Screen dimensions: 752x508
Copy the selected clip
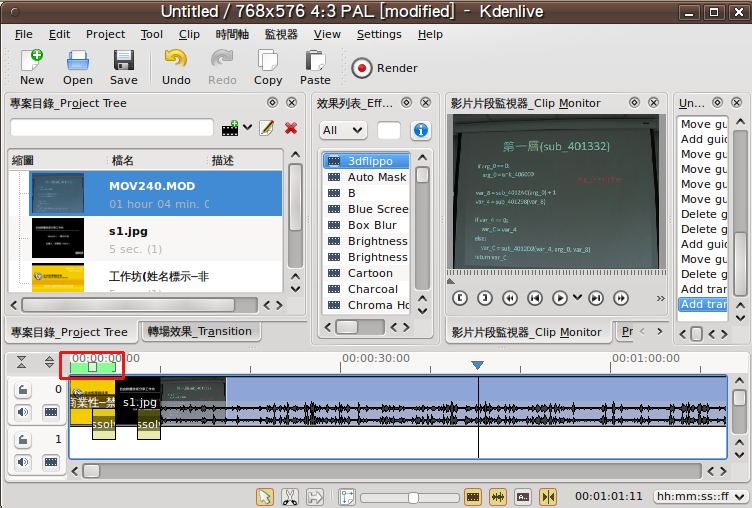coord(268,67)
